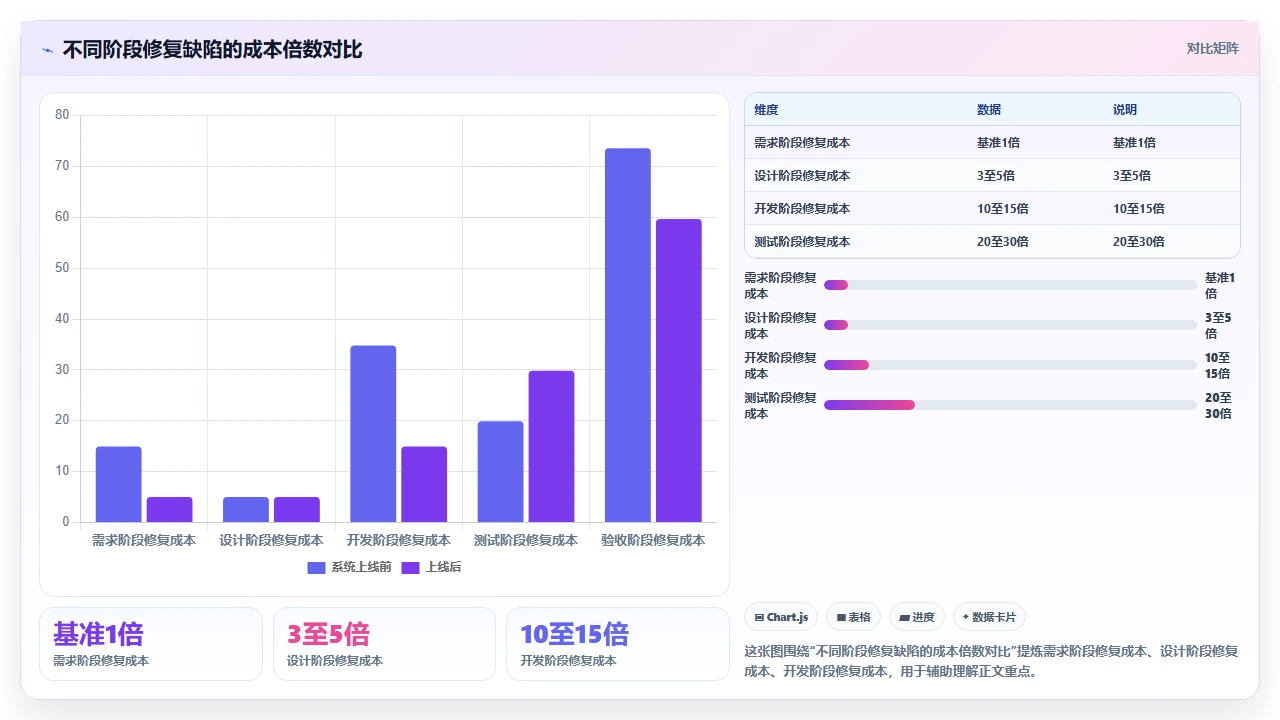Click 系统上线前 bar for 开发阶段修复成本

tap(373, 434)
